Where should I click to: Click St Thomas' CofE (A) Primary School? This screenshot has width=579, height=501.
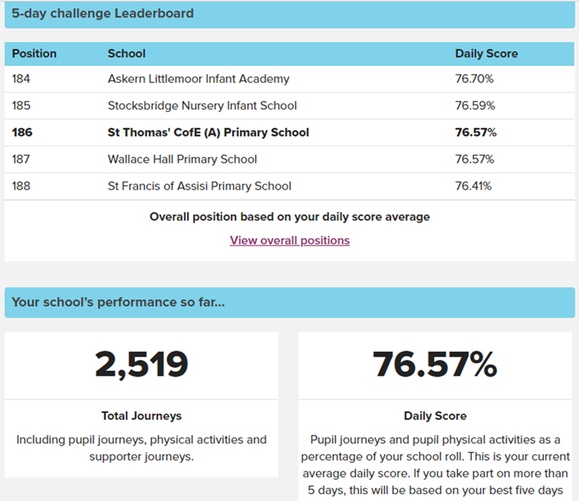pos(208,132)
